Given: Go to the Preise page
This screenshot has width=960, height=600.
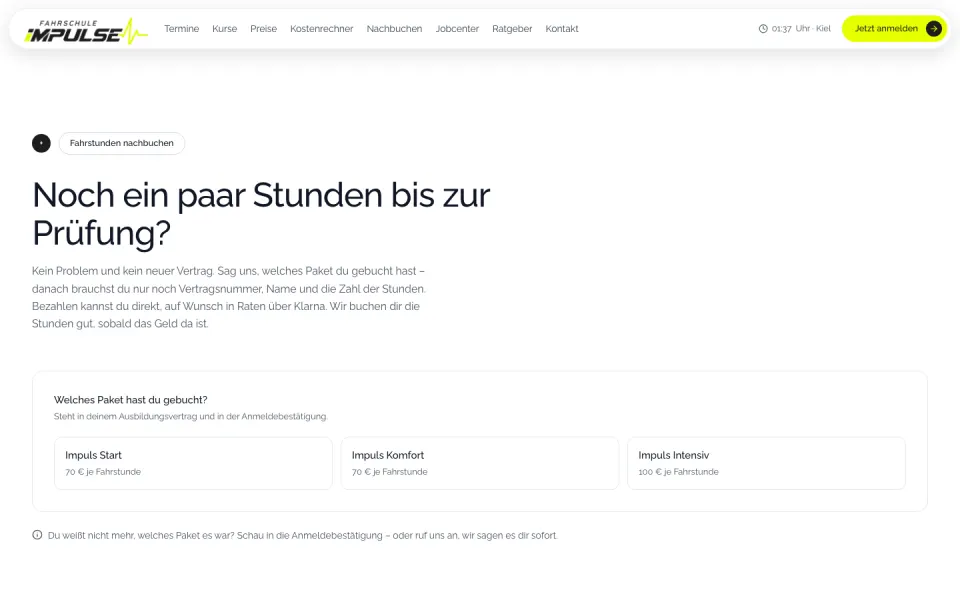Looking at the screenshot, I should coord(263,29).
